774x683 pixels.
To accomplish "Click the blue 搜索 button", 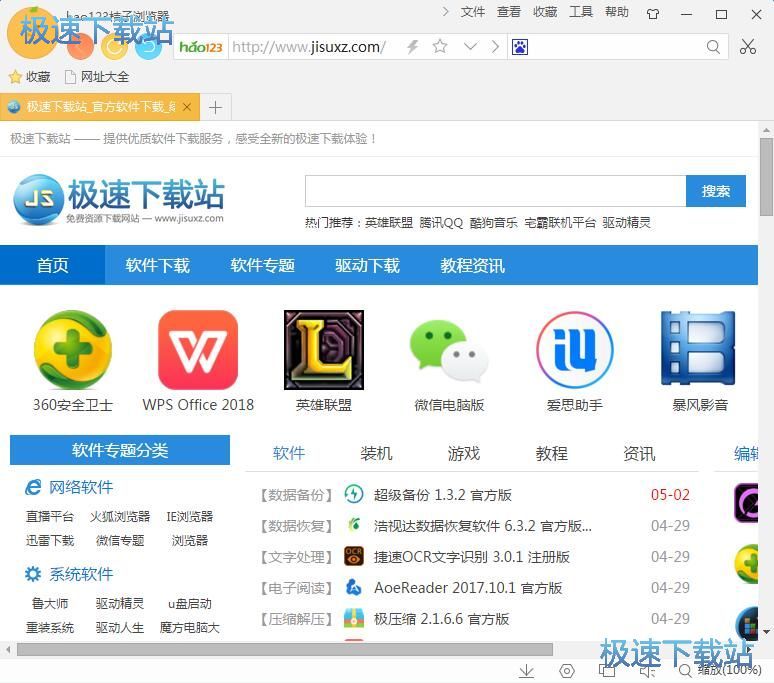I will coord(715,191).
